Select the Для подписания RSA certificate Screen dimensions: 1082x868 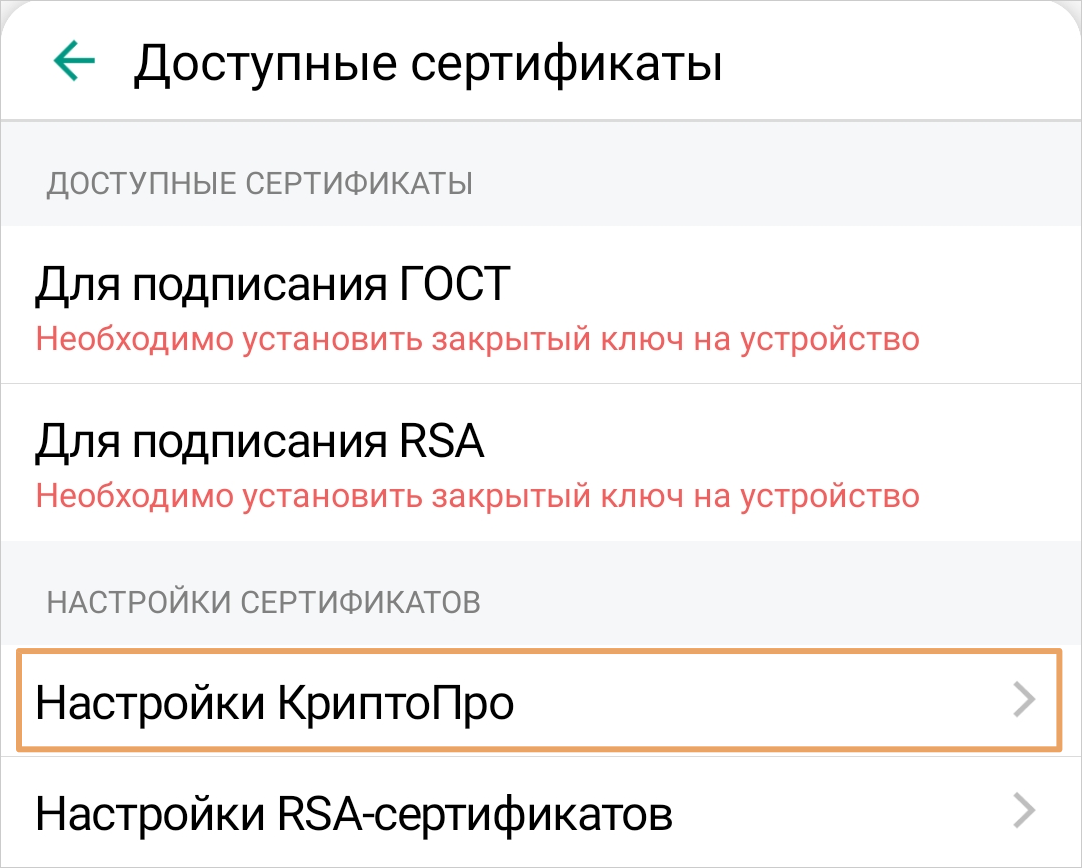click(x=259, y=441)
